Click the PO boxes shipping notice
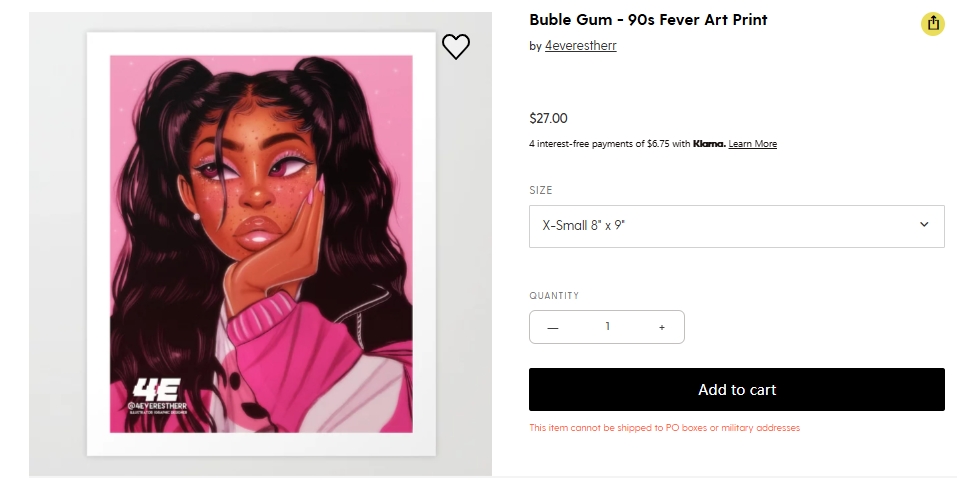The image size is (978, 483). tap(664, 428)
